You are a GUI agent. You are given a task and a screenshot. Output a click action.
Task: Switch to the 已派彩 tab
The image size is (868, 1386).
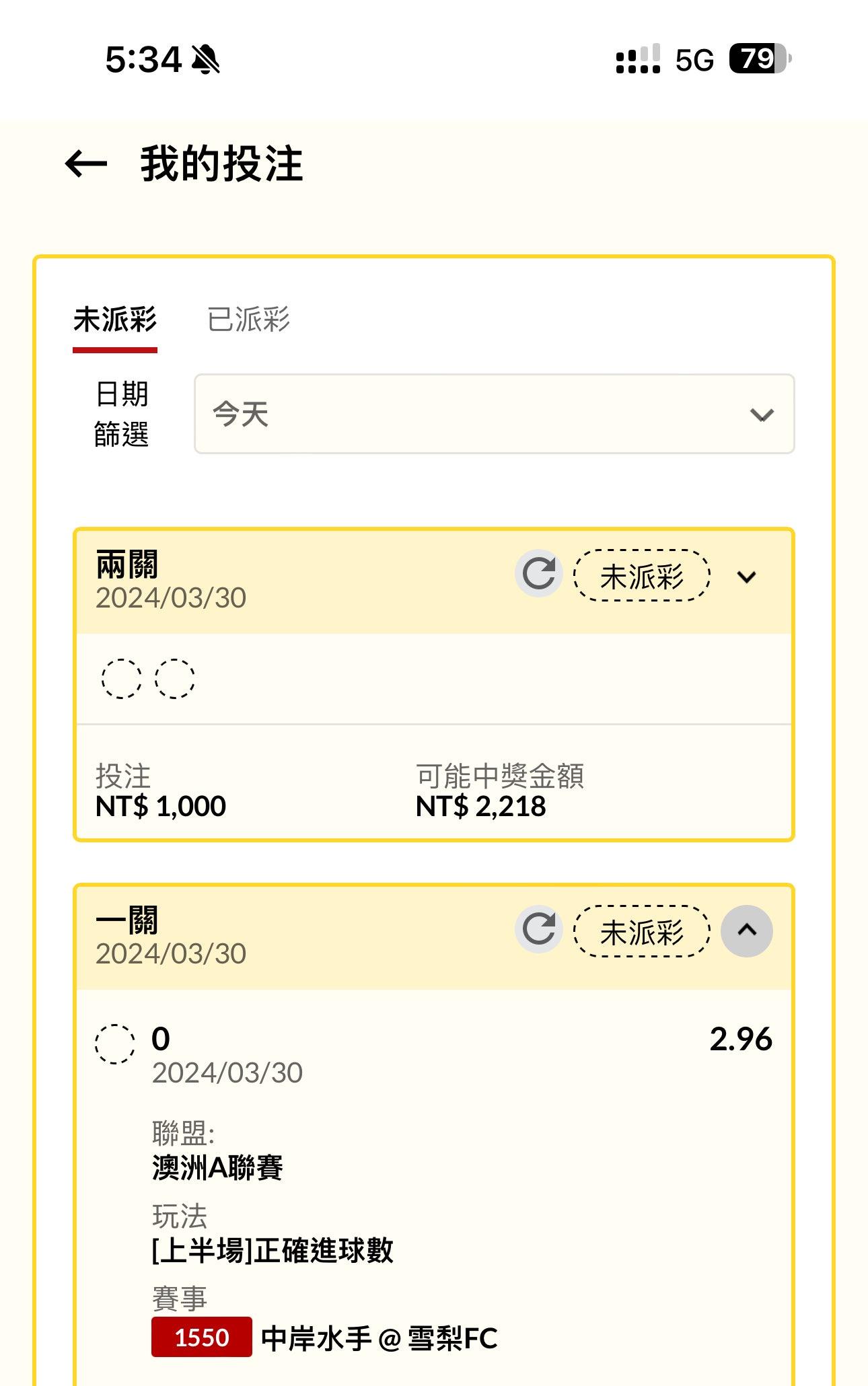coord(248,320)
